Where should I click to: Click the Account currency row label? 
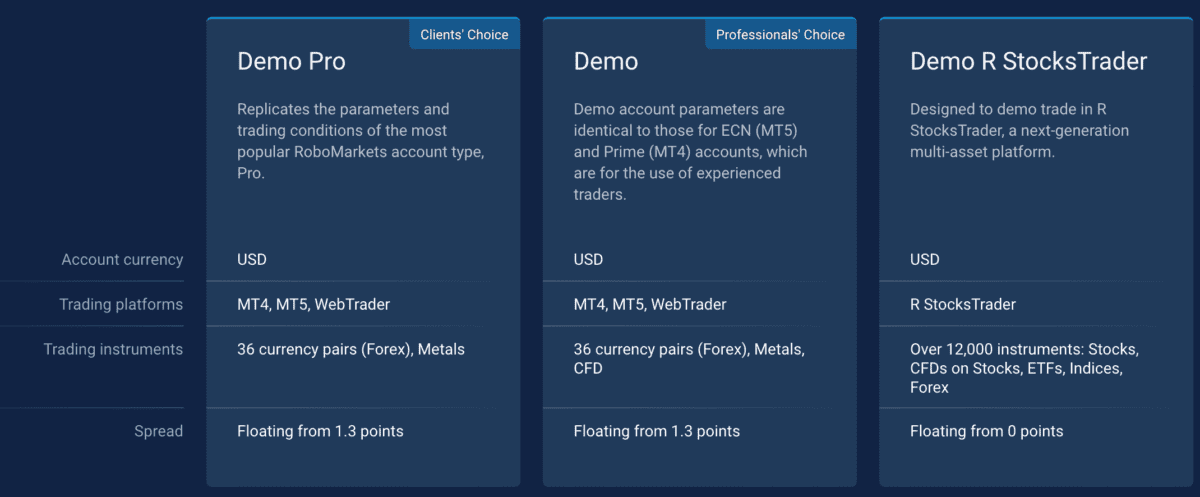(122, 260)
